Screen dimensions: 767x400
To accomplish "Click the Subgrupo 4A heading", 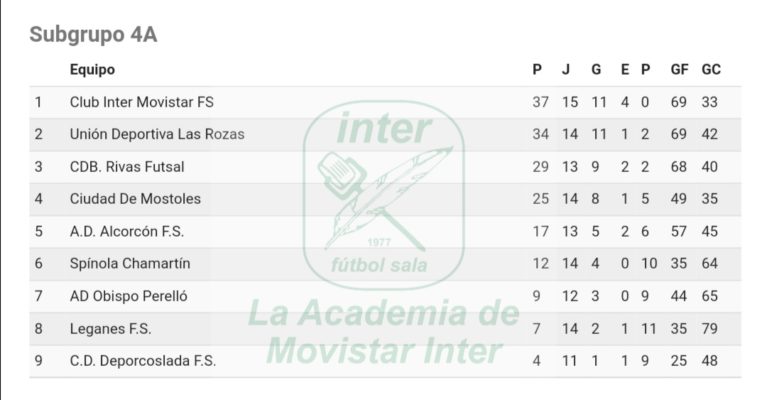I will (x=93, y=35).
